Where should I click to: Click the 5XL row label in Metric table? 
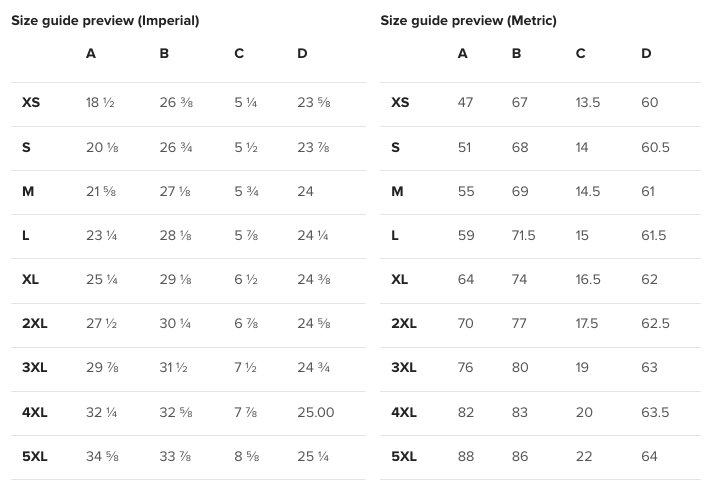click(x=404, y=457)
